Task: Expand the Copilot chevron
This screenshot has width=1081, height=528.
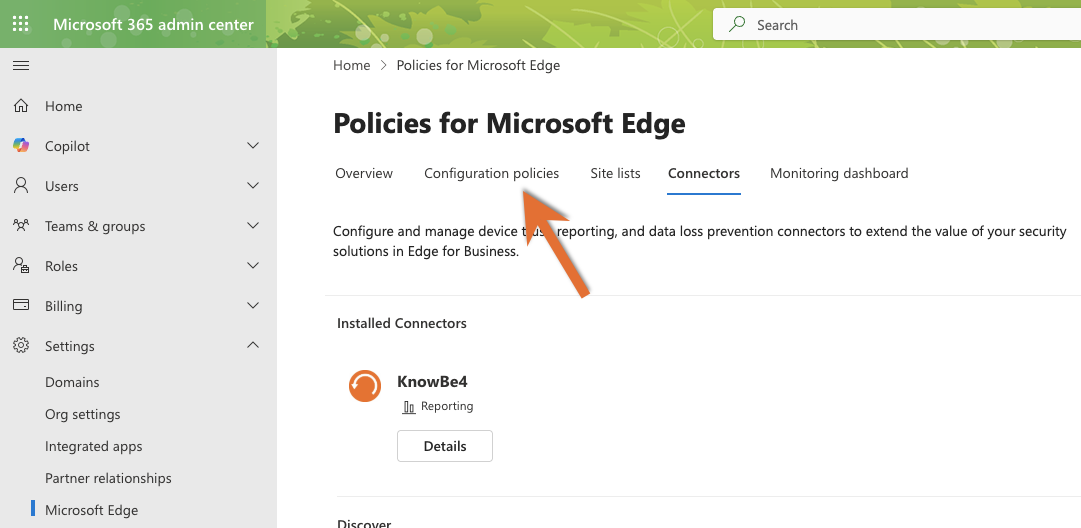Action: click(253, 146)
